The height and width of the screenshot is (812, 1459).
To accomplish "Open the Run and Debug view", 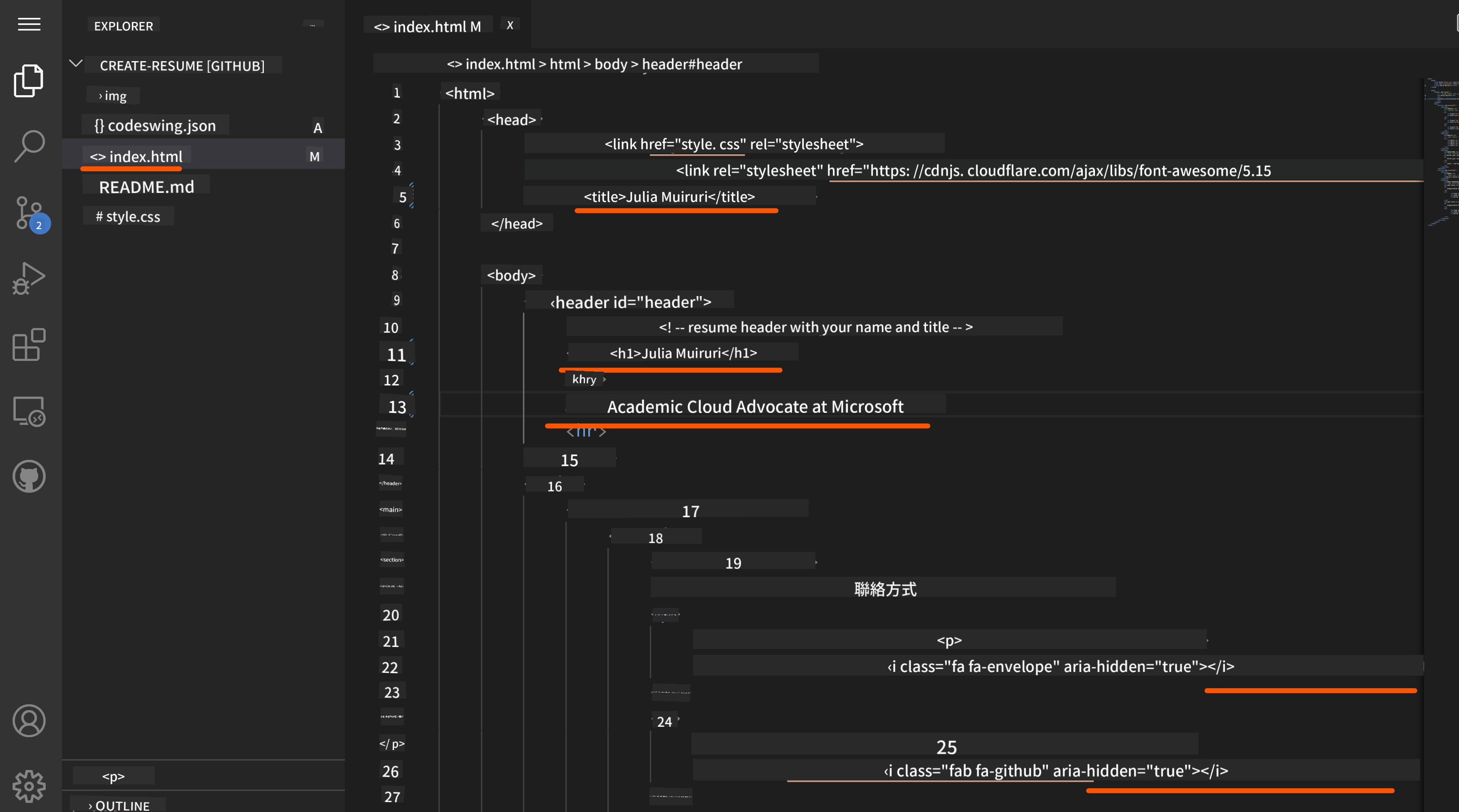I will pyautogui.click(x=29, y=278).
